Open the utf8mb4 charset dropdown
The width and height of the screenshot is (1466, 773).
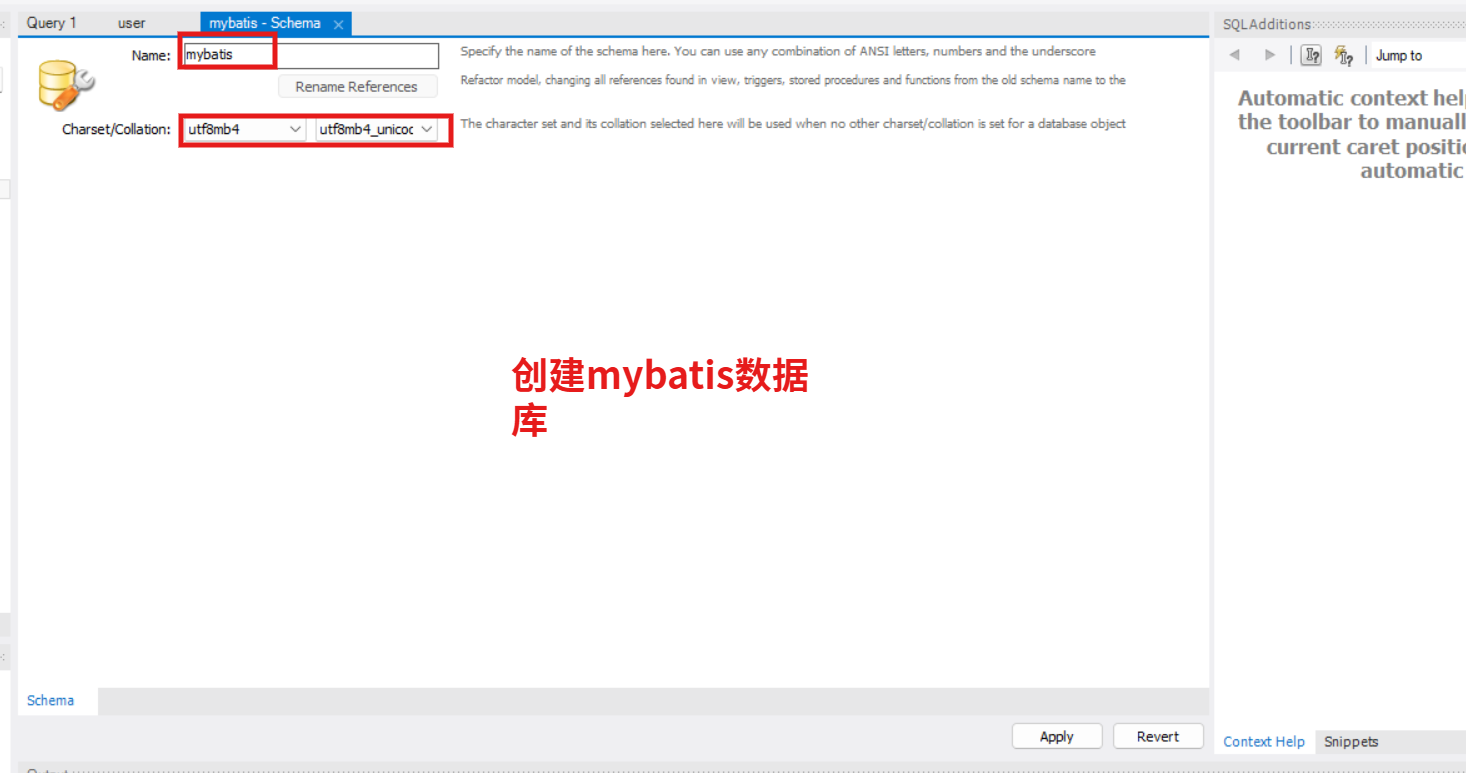coord(245,129)
